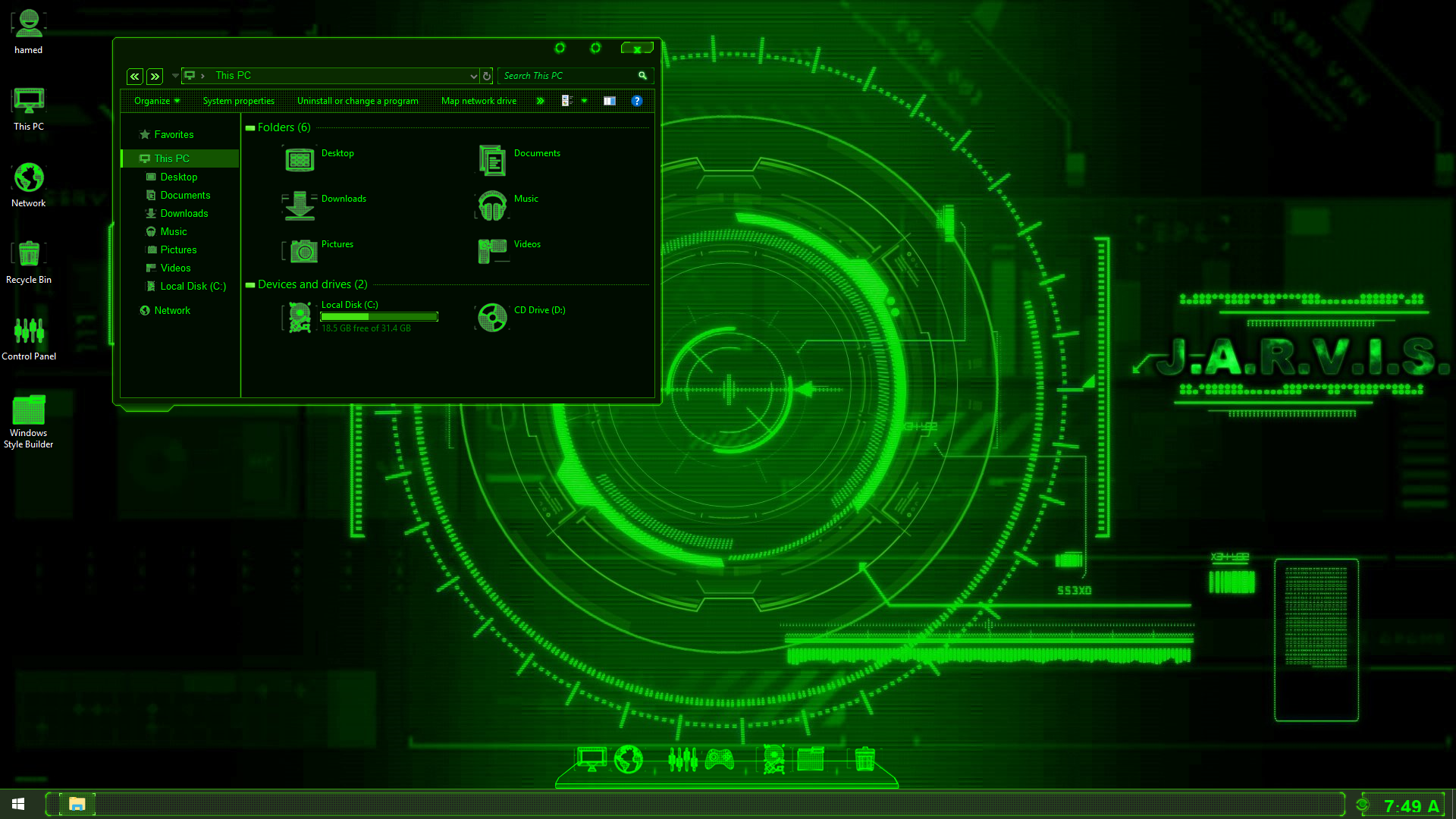The image size is (1456, 819).
Task: Toggle the details pane view icon
Action: click(x=609, y=100)
